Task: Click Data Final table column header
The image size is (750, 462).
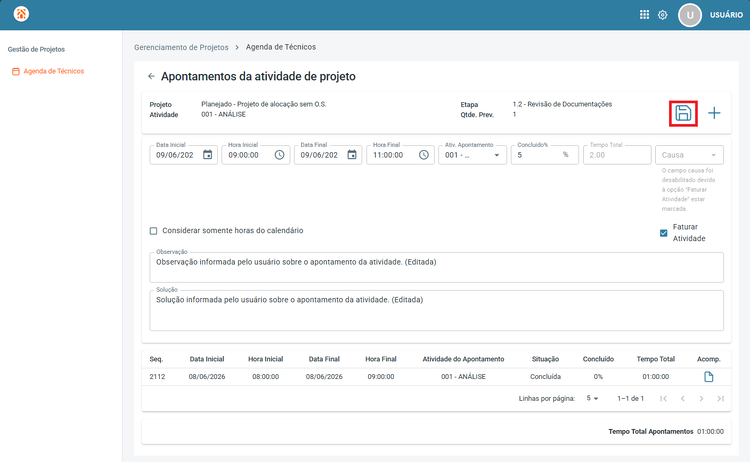Action: pos(324,359)
